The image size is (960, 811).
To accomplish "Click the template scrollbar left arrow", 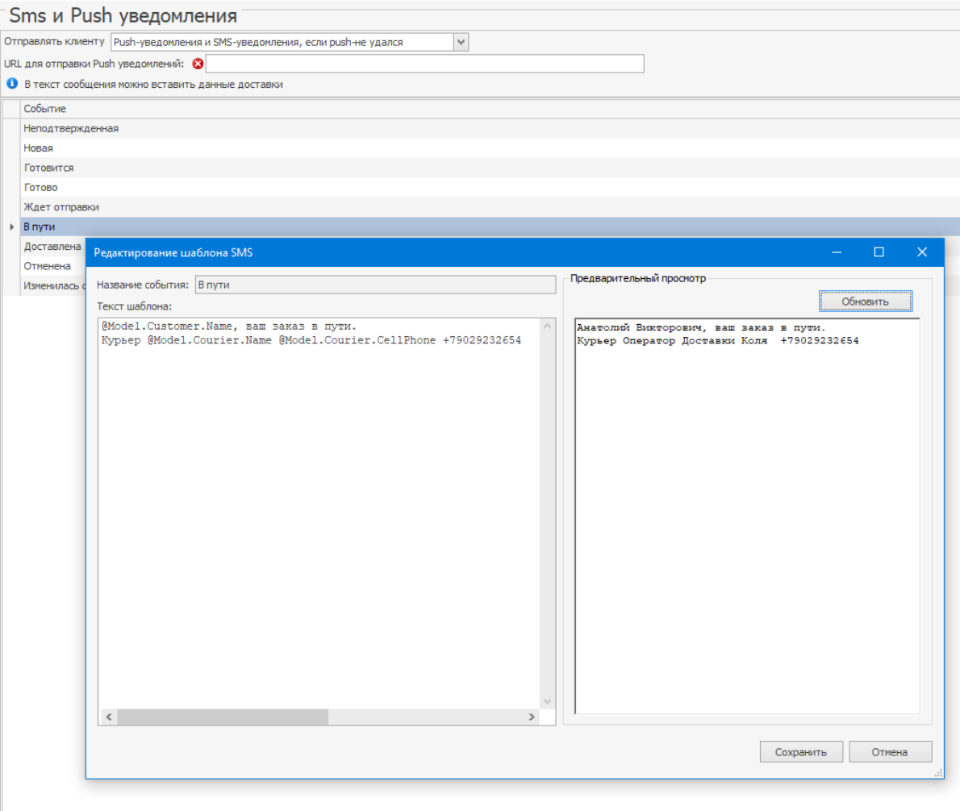I will click(108, 717).
